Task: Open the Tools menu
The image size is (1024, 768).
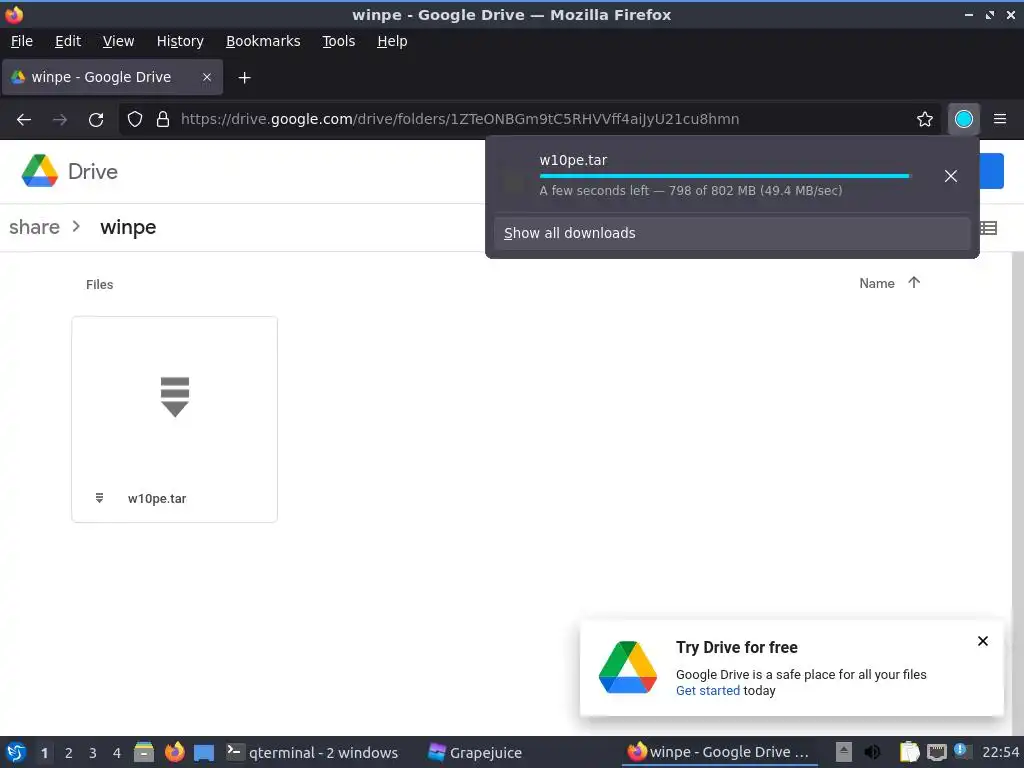Action: pos(338,41)
